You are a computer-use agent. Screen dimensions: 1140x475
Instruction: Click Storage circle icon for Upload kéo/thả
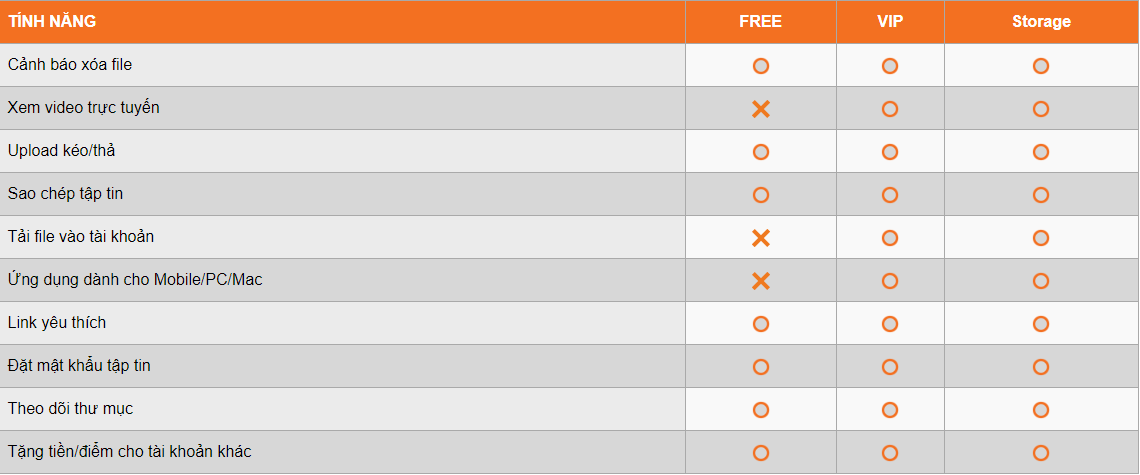point(1040,152)
